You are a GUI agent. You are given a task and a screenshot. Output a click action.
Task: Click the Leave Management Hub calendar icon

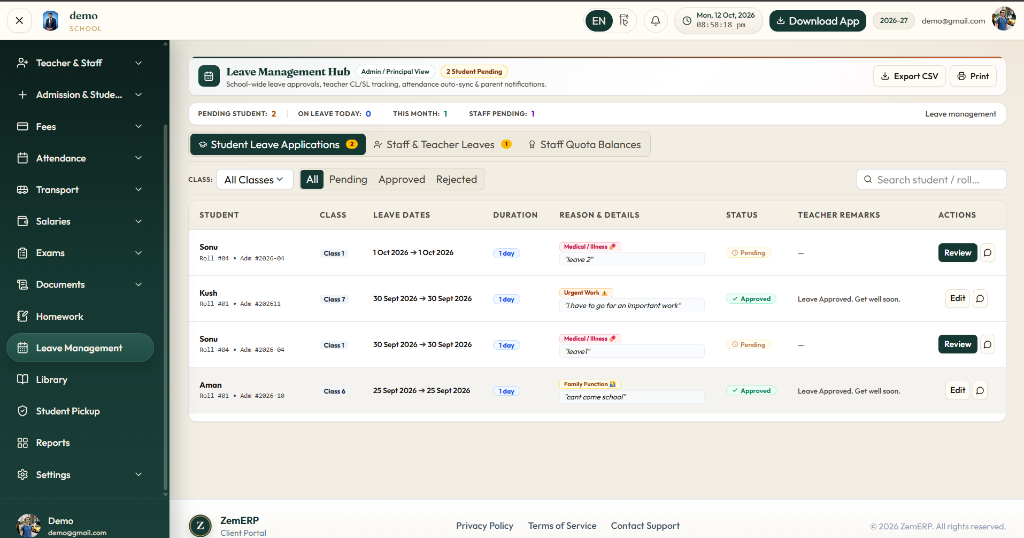click(x=208, y=76)
